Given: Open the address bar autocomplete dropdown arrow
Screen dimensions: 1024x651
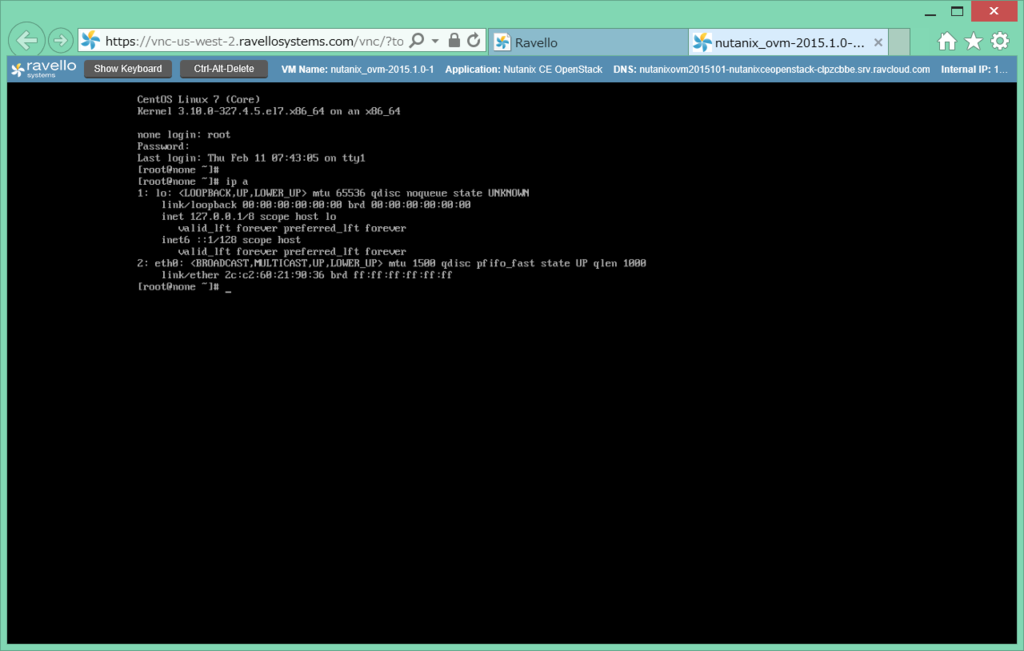Looking at the screenshot, I should pos(436,40).
